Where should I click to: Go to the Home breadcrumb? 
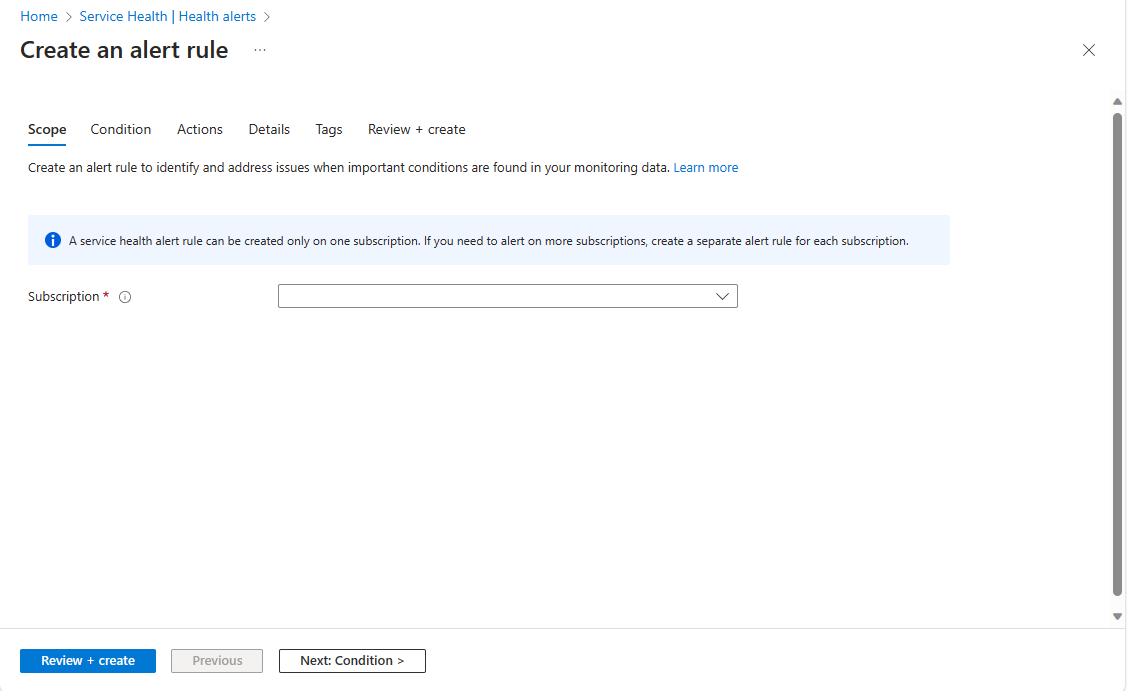coord(39,17)
